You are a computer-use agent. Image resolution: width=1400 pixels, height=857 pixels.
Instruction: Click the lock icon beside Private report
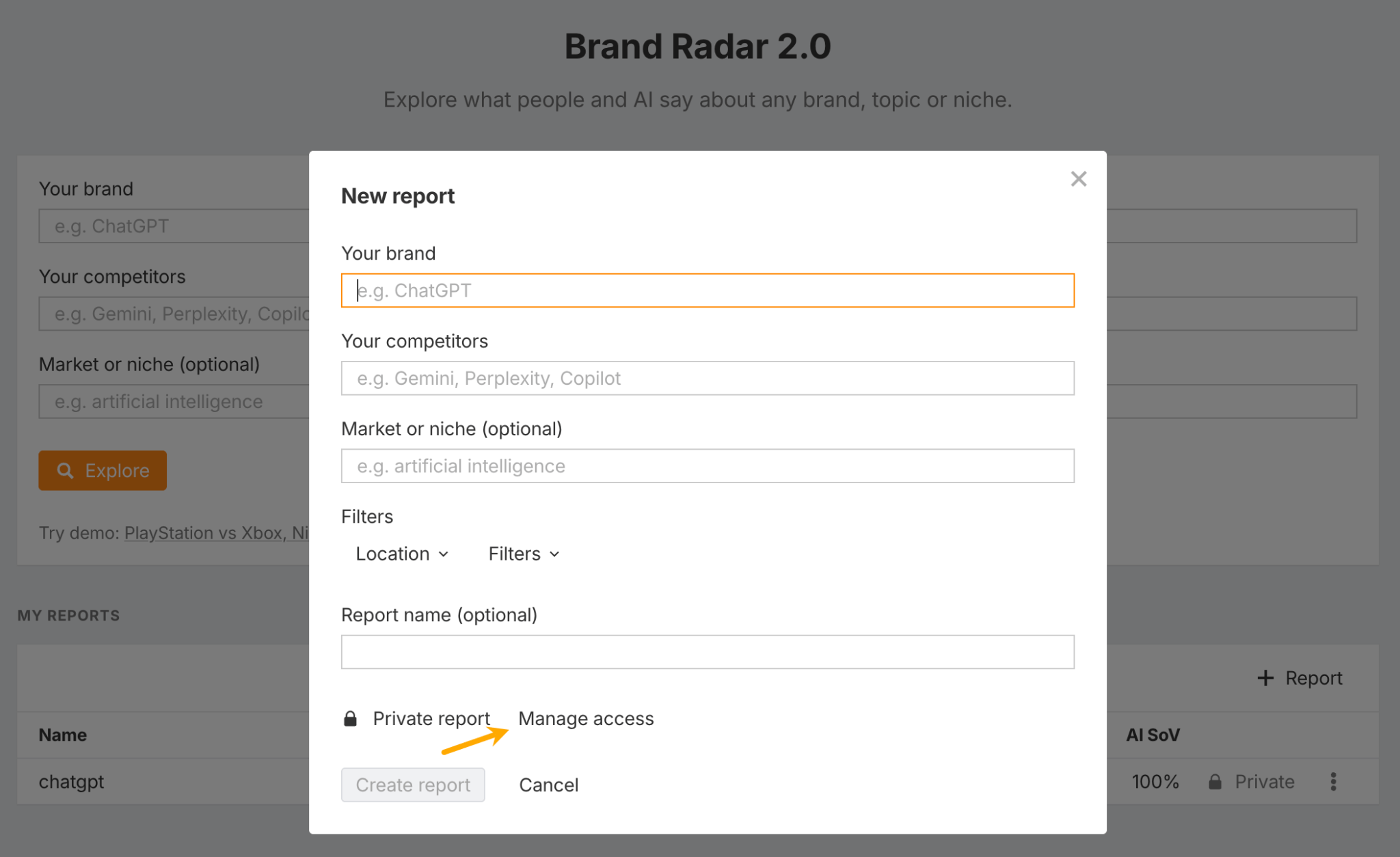350,718
